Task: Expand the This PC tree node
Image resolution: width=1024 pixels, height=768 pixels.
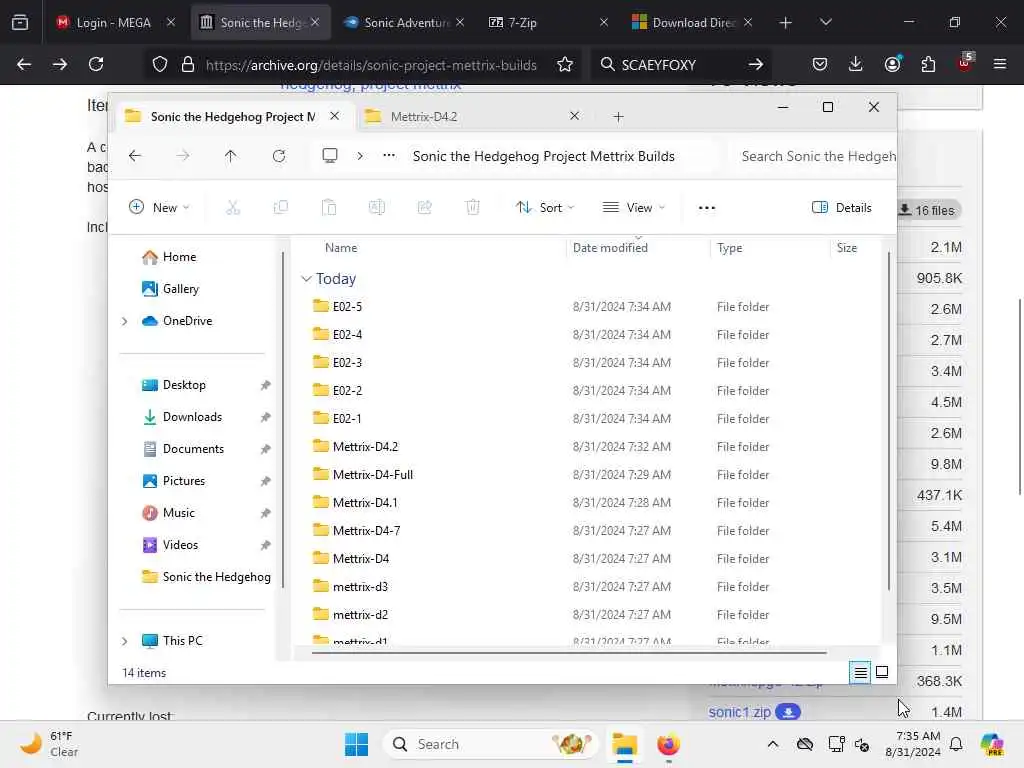Action: [x=125, y=641]
